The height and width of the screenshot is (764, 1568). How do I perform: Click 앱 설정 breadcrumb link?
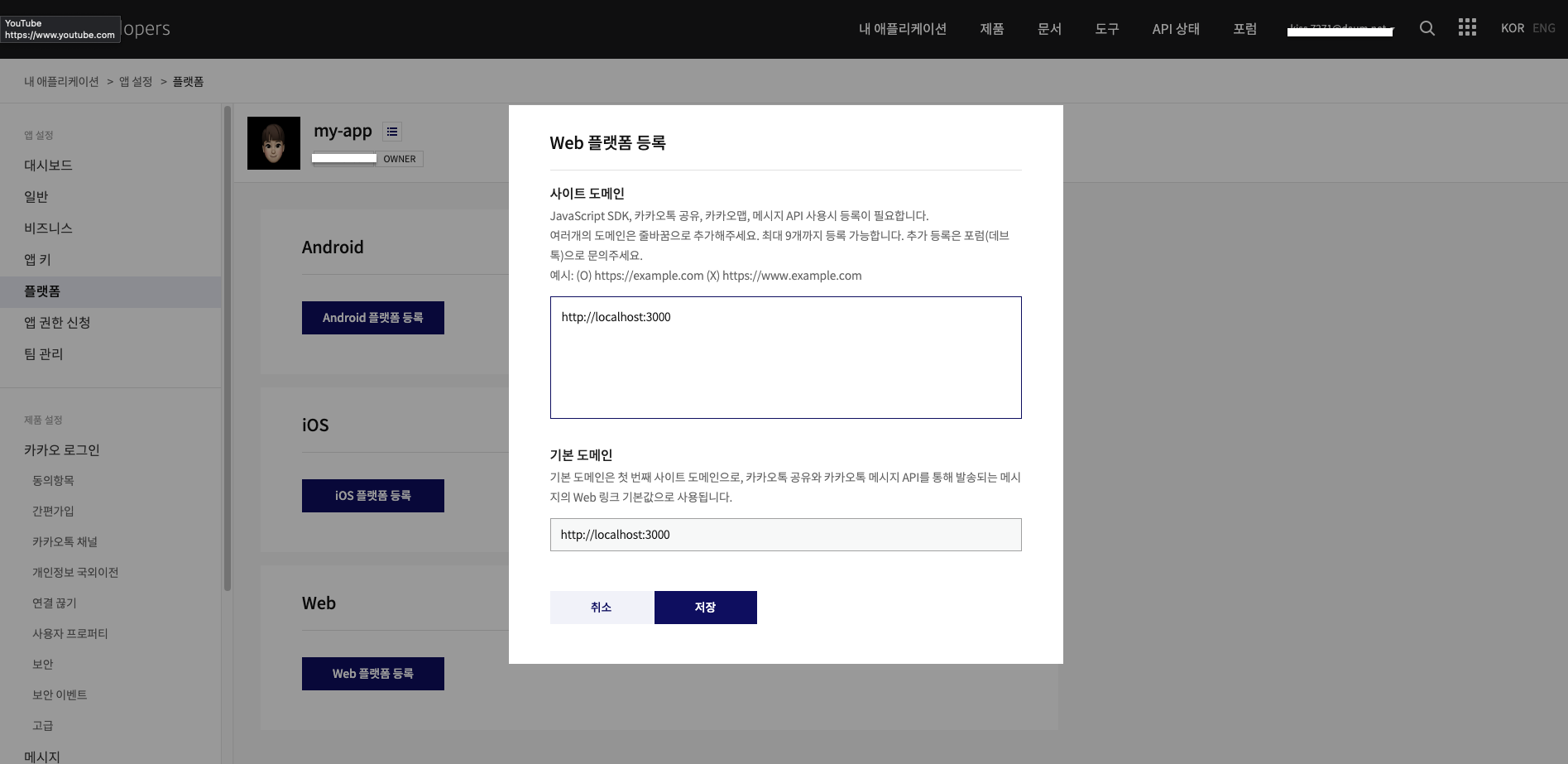[136, 82]
